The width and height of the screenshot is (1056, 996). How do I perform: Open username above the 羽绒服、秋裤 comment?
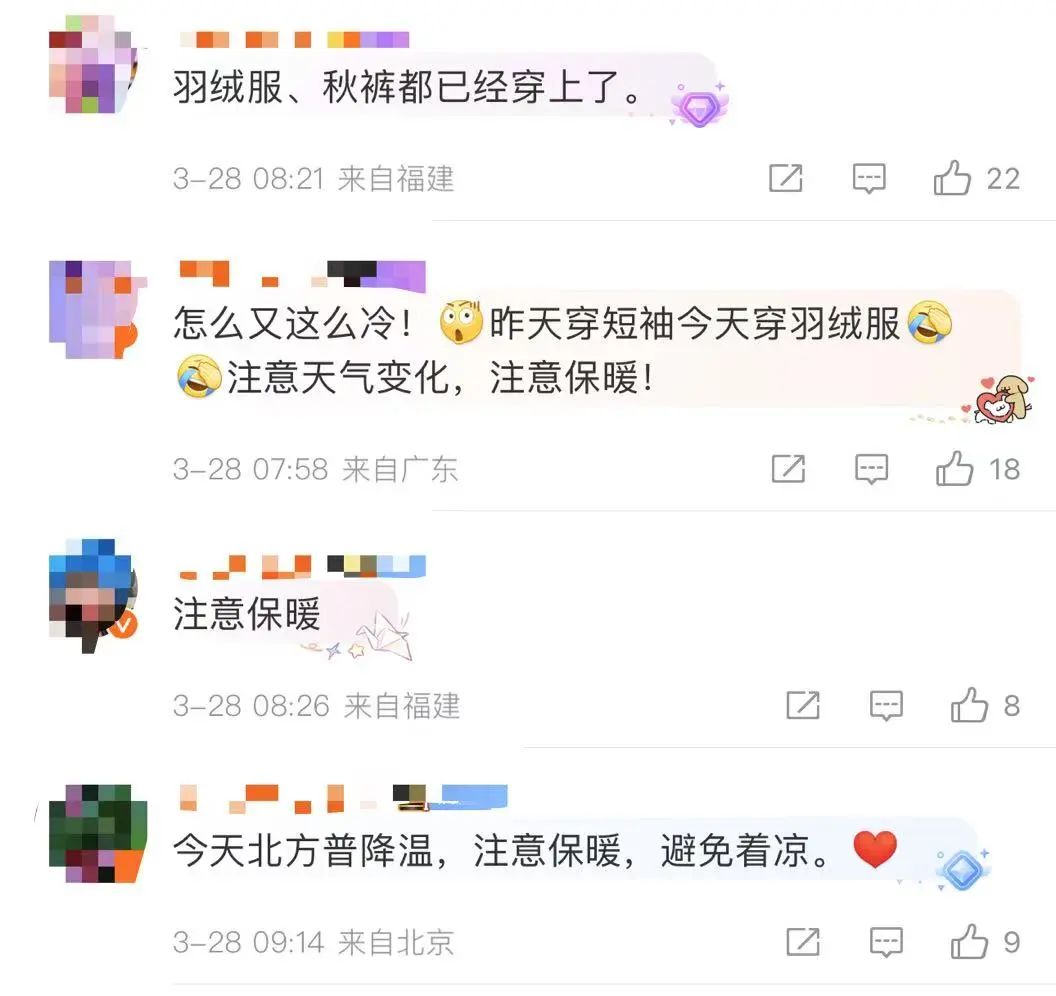(x=294, y=39)
